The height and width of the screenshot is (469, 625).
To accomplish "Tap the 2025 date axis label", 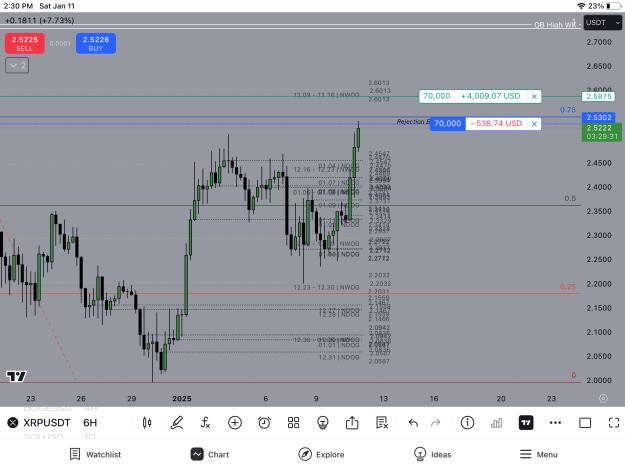I will pyautogui.click(x=182, y=398).
